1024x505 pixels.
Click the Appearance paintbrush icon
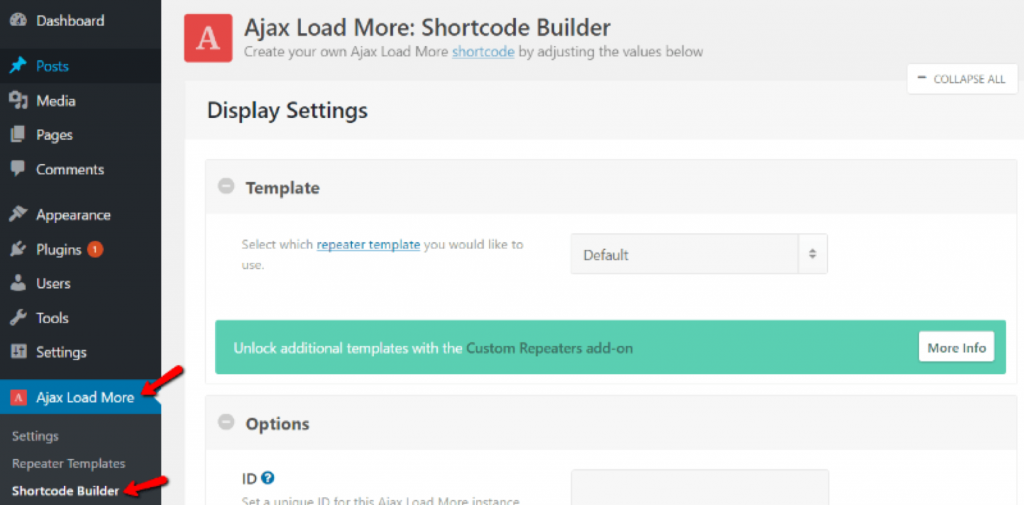click(x=19, y=215)
